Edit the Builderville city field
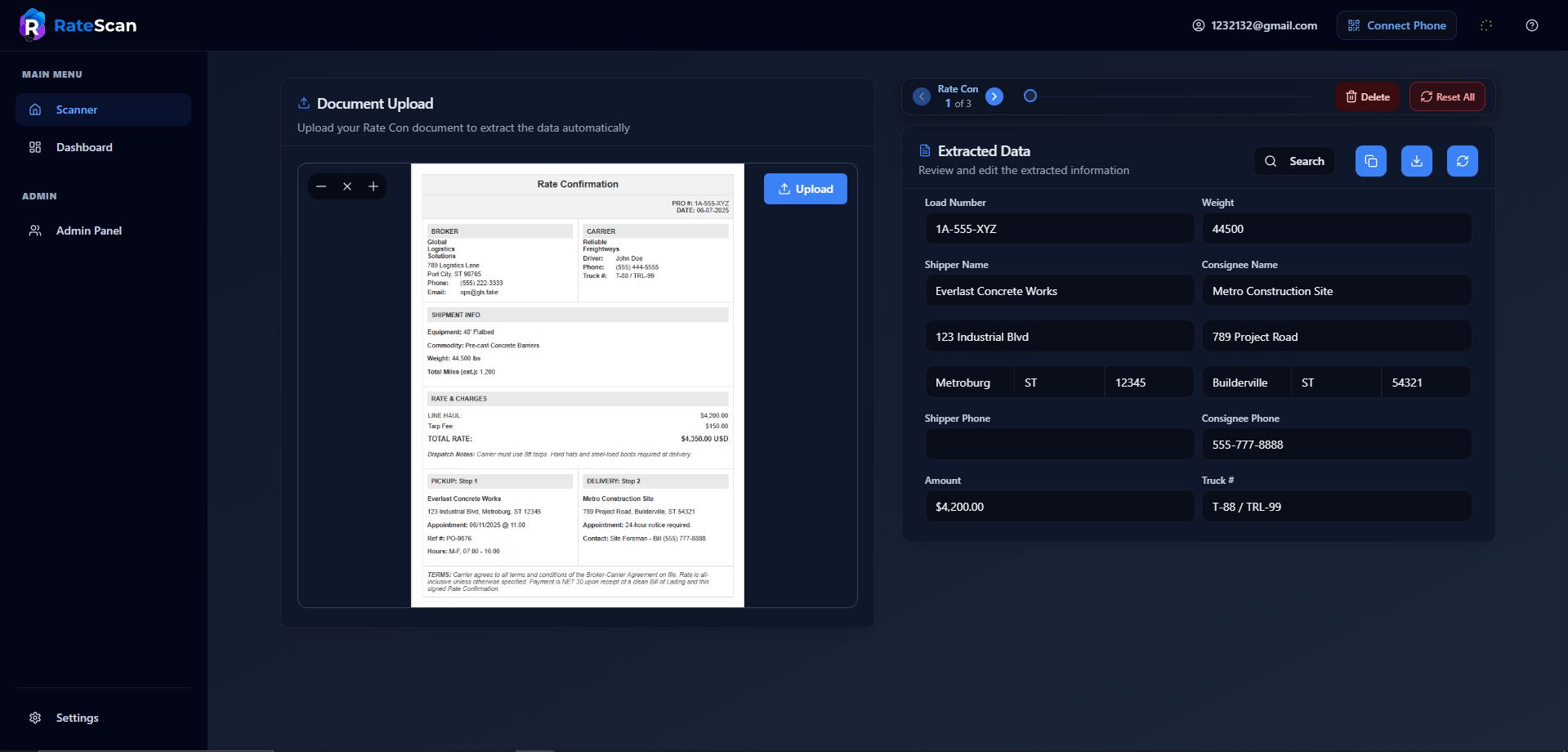This screenshot has height=752, width=1568. click(x=1246, y=383)
